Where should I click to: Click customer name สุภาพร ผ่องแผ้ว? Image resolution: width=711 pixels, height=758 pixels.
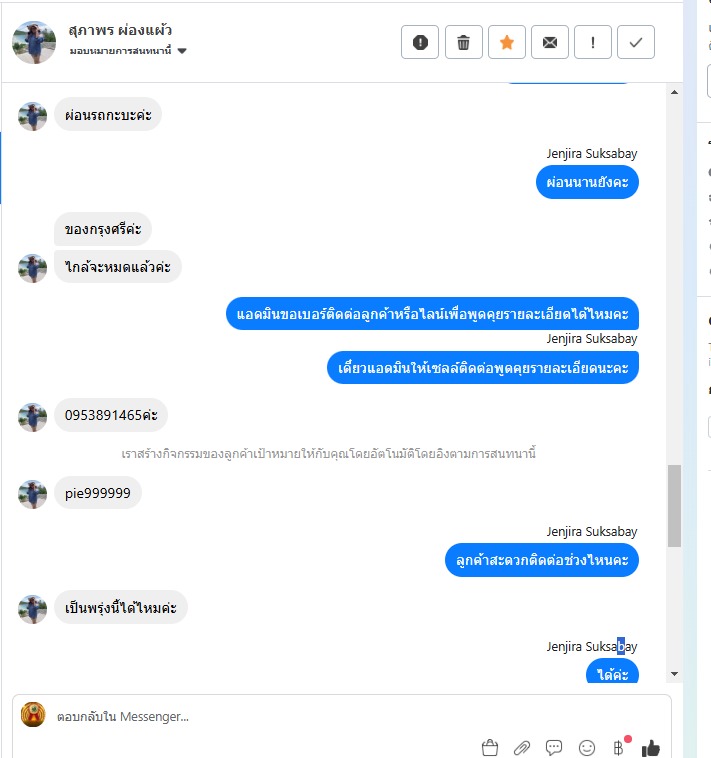(x=120, y=30)
